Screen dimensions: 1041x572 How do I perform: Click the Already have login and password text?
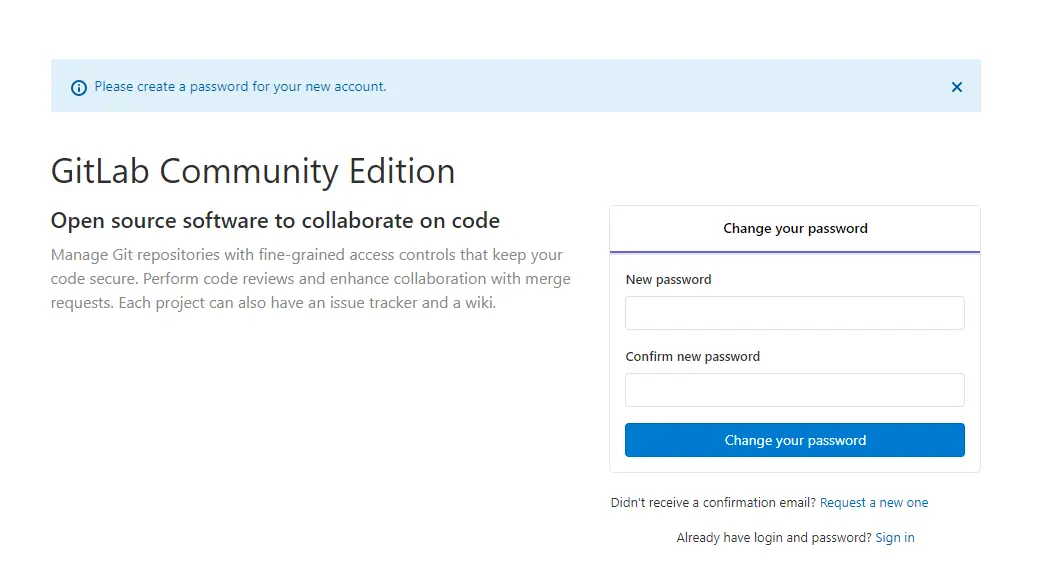tap(773, 538)
